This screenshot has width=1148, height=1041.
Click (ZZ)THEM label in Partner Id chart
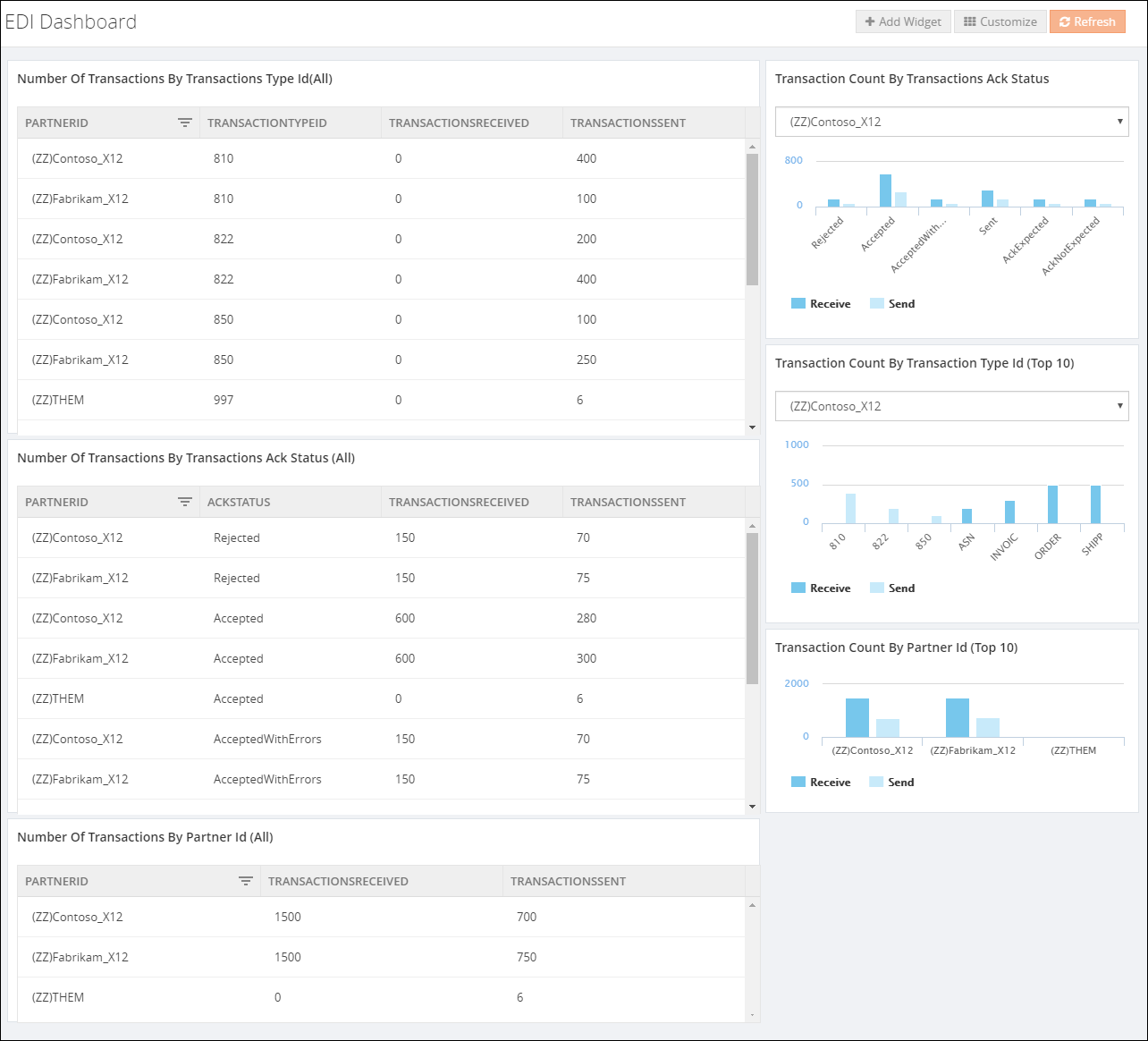pos(1073,750)
